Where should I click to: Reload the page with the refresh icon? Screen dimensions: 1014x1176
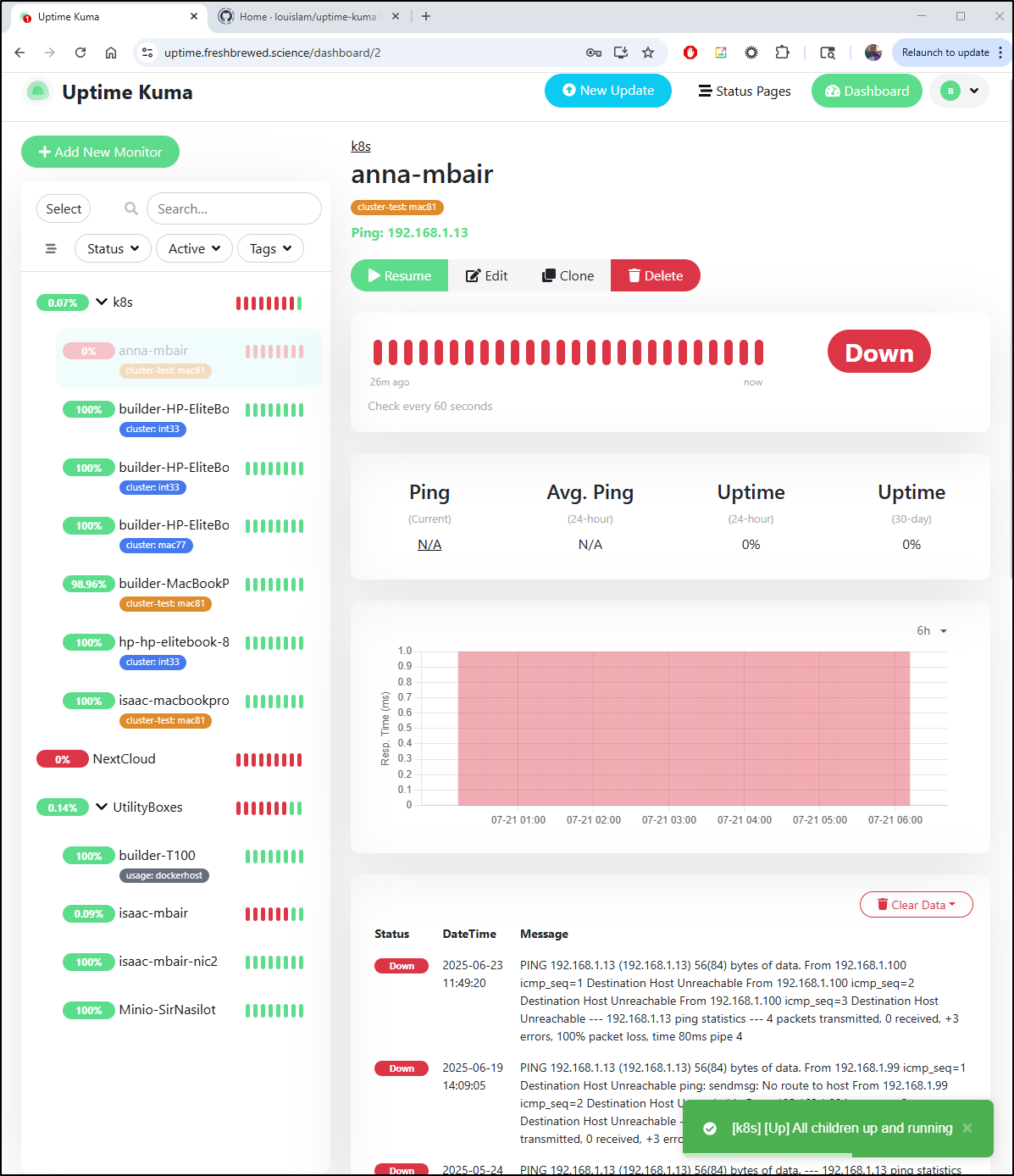pyautogui.click(x=80, y=53)
